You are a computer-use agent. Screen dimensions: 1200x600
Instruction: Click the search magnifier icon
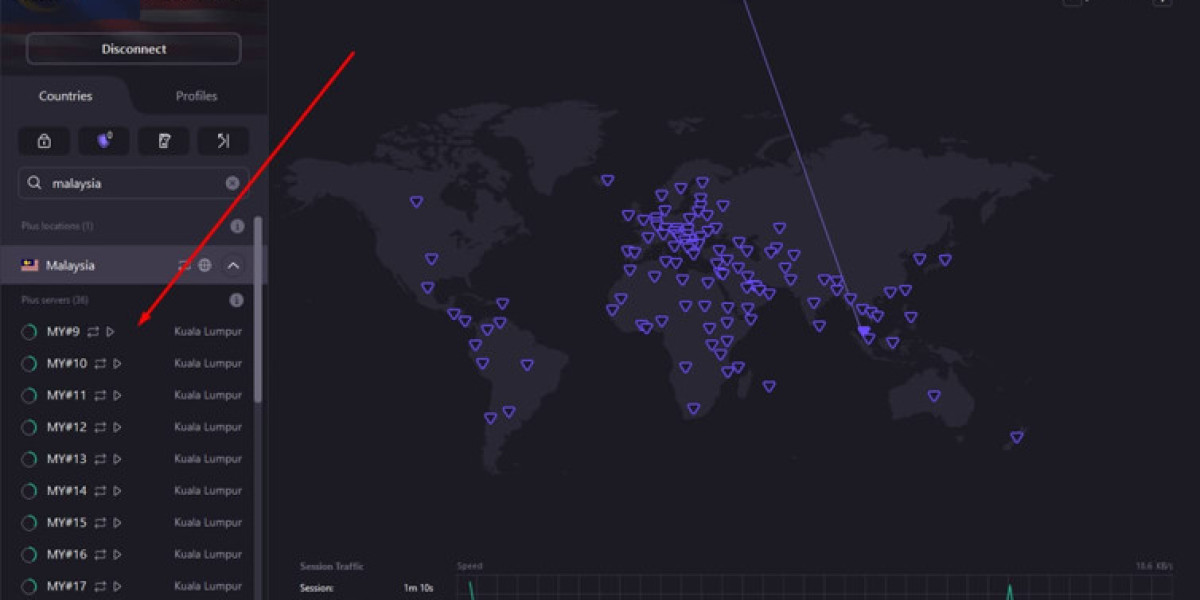[34, 183]
